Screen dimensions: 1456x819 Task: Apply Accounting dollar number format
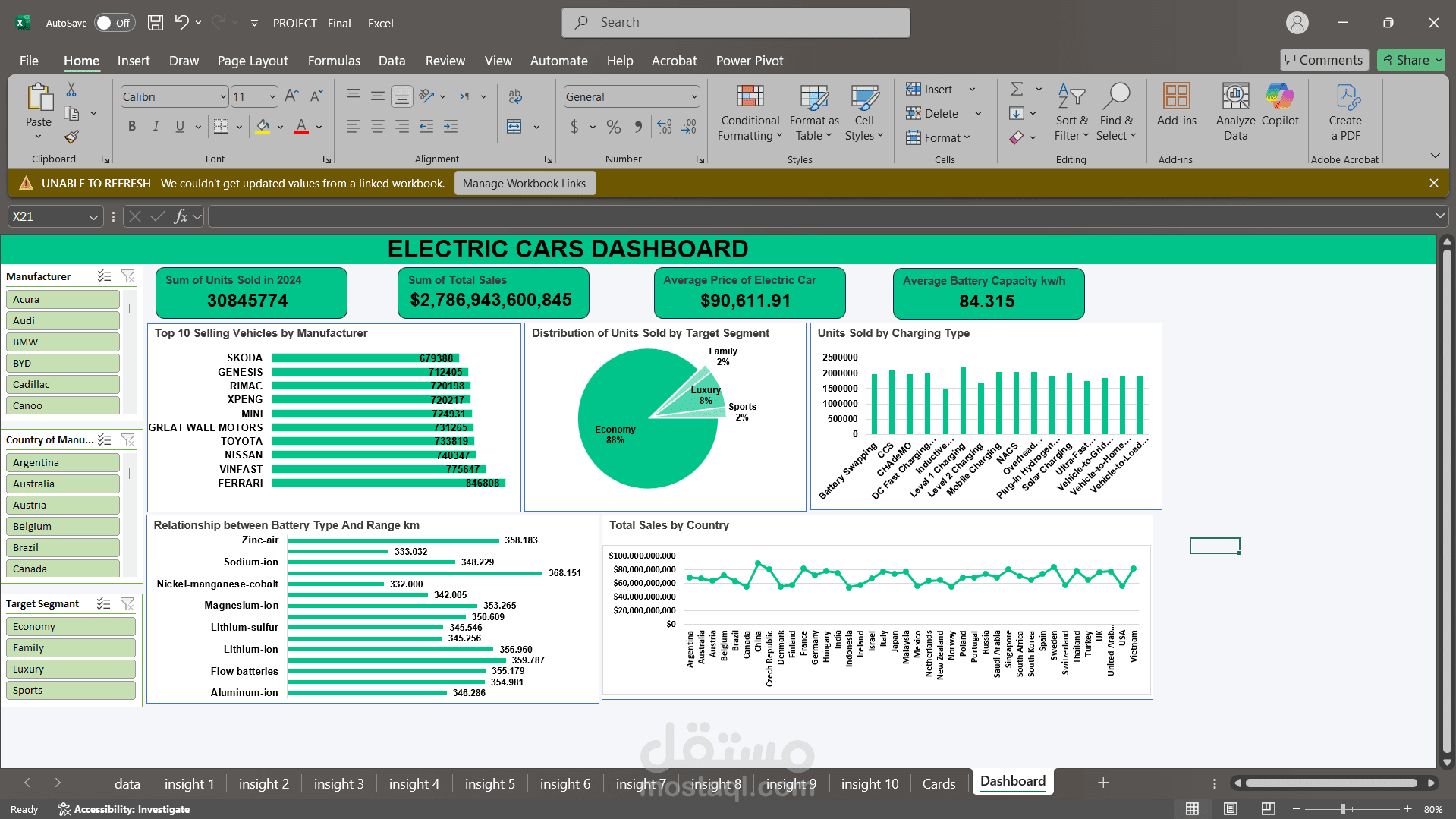pyautogui.click(x=575, y=127)
